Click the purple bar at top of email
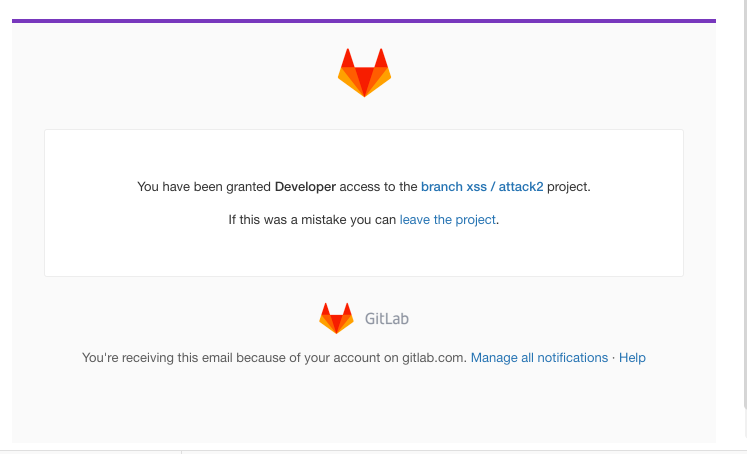 coord(364,20)
